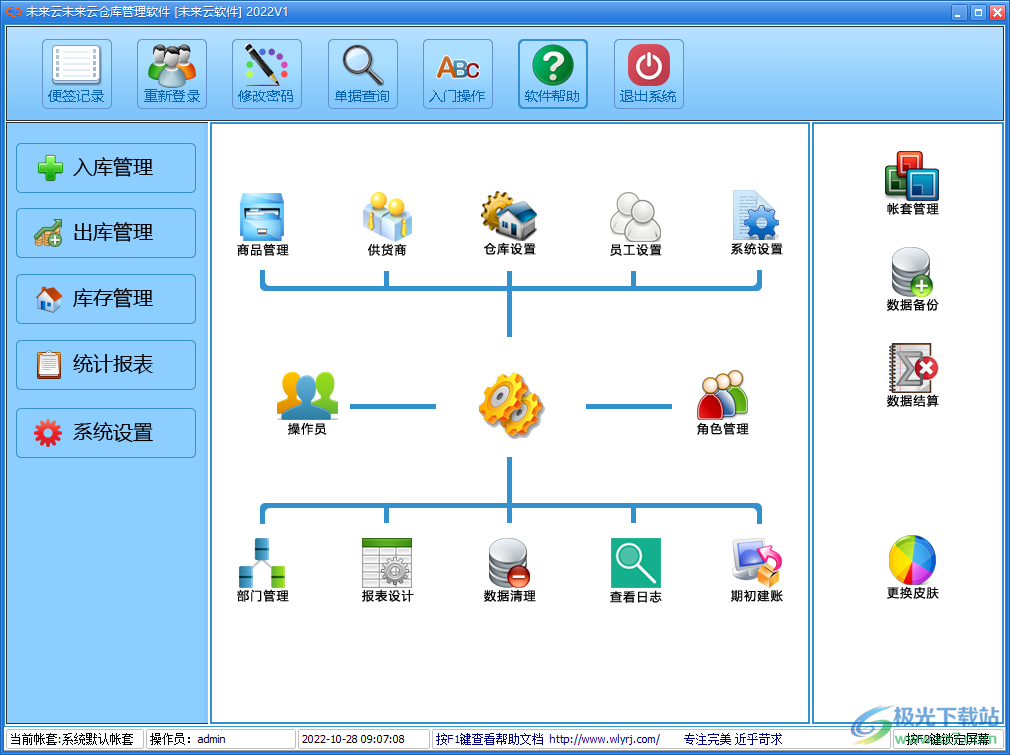
Task: Select 库存管理 in the sidebar
Action: [x=106, y=299]
